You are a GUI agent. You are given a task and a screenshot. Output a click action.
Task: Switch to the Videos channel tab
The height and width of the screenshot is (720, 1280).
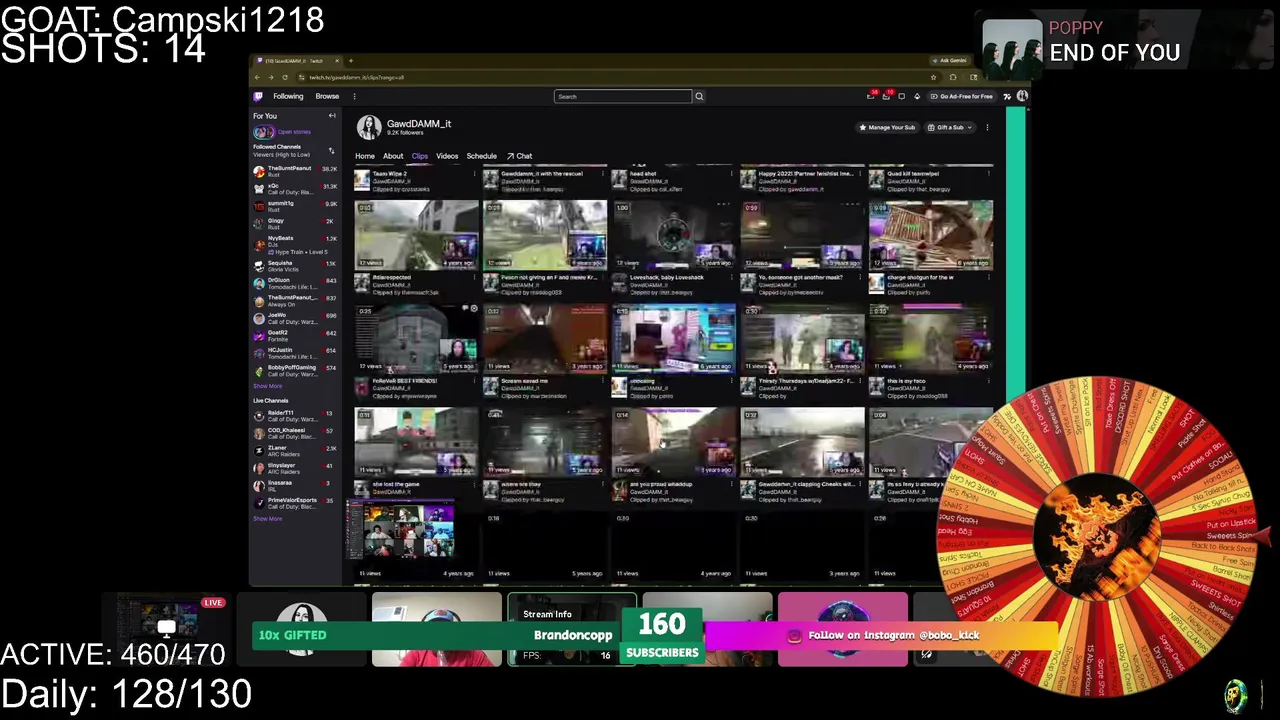pyautogui.click(x=447, y=156)
